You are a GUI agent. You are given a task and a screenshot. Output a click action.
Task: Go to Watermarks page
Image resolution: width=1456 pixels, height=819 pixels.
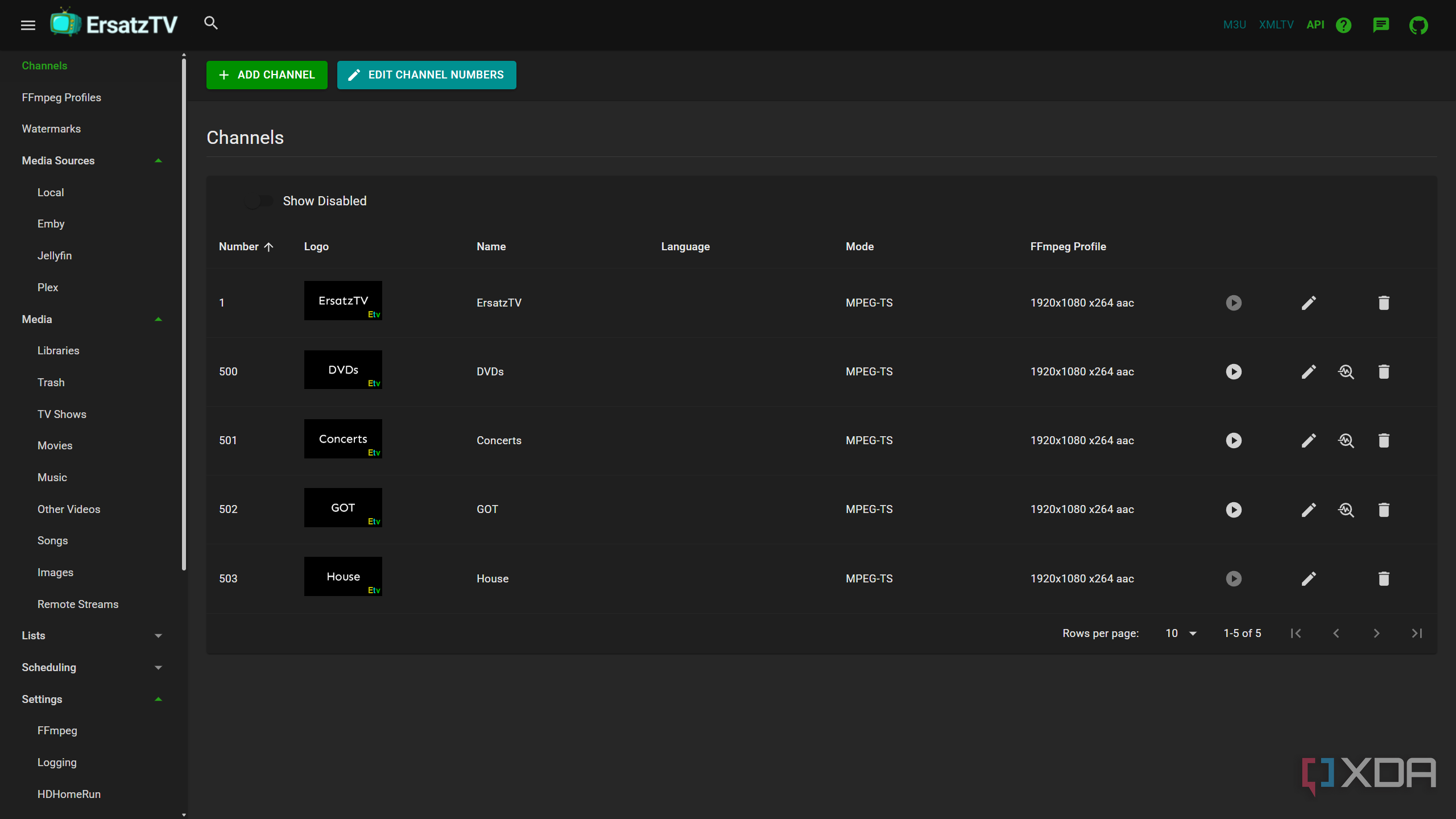tap(51, 129)
